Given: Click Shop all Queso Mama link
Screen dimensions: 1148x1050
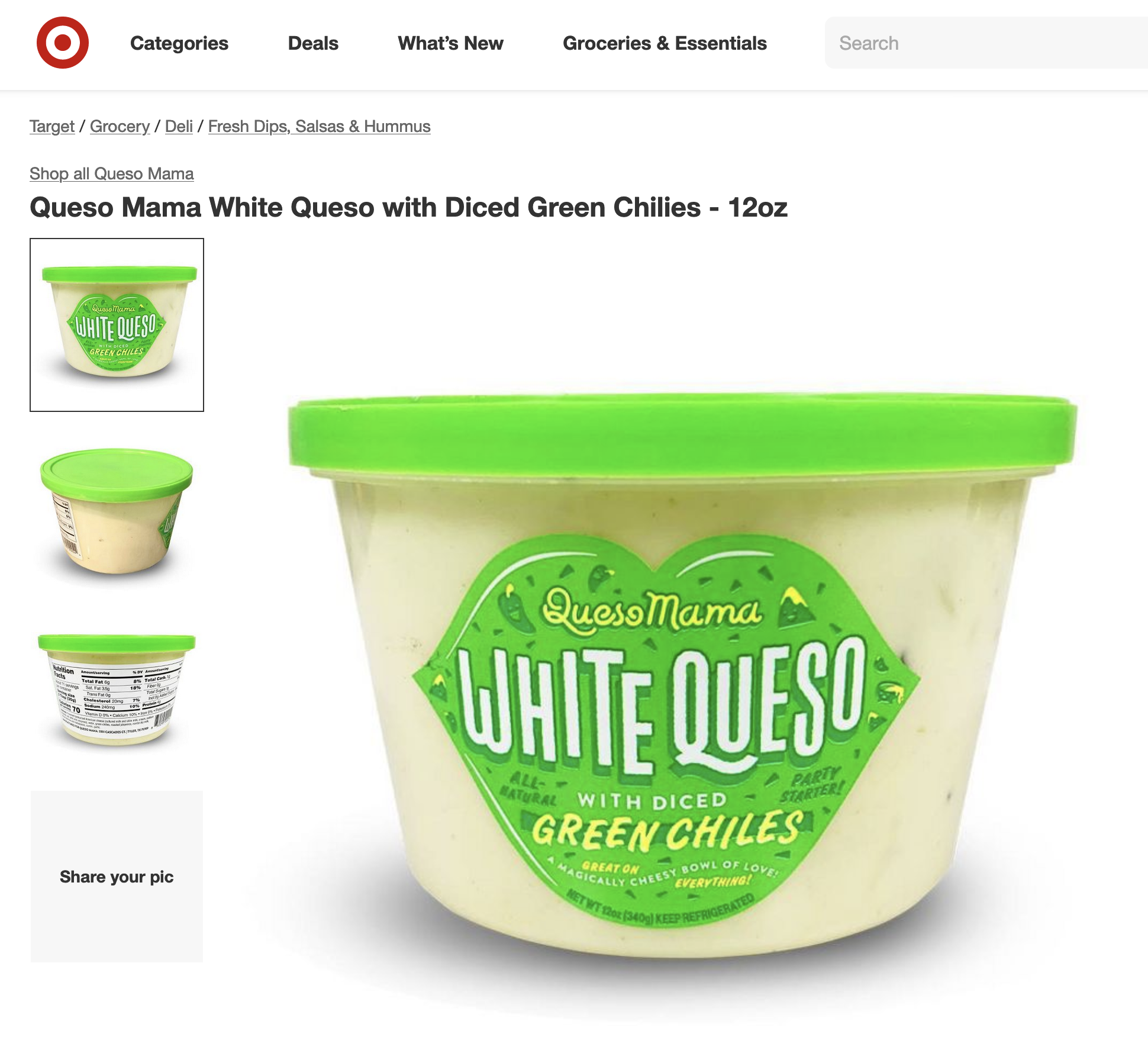Looking at the screenshot, I should tap(112, 173).
